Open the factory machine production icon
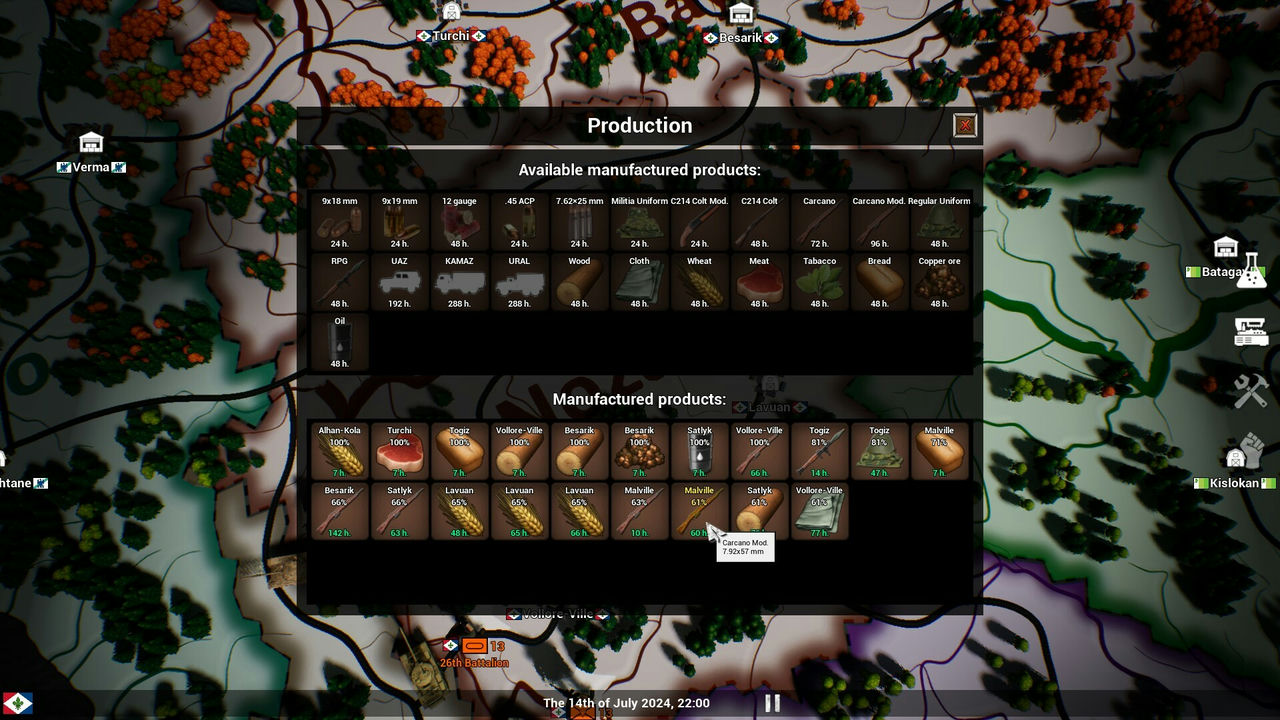1280x720 pixels. coord(1250,332)
